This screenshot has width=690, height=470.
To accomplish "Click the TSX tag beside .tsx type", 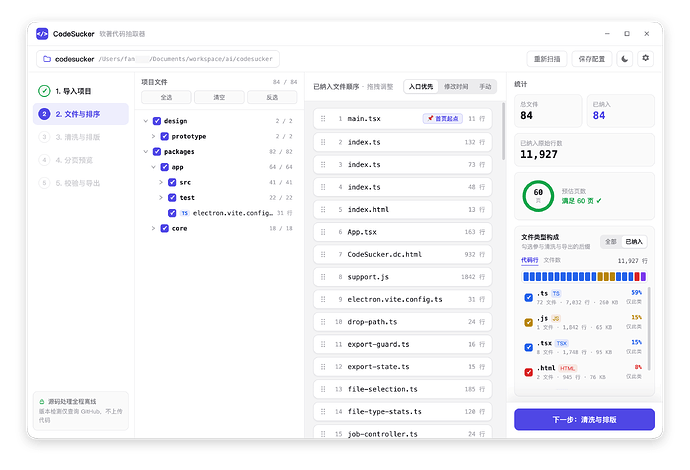I will coord(562,343).
